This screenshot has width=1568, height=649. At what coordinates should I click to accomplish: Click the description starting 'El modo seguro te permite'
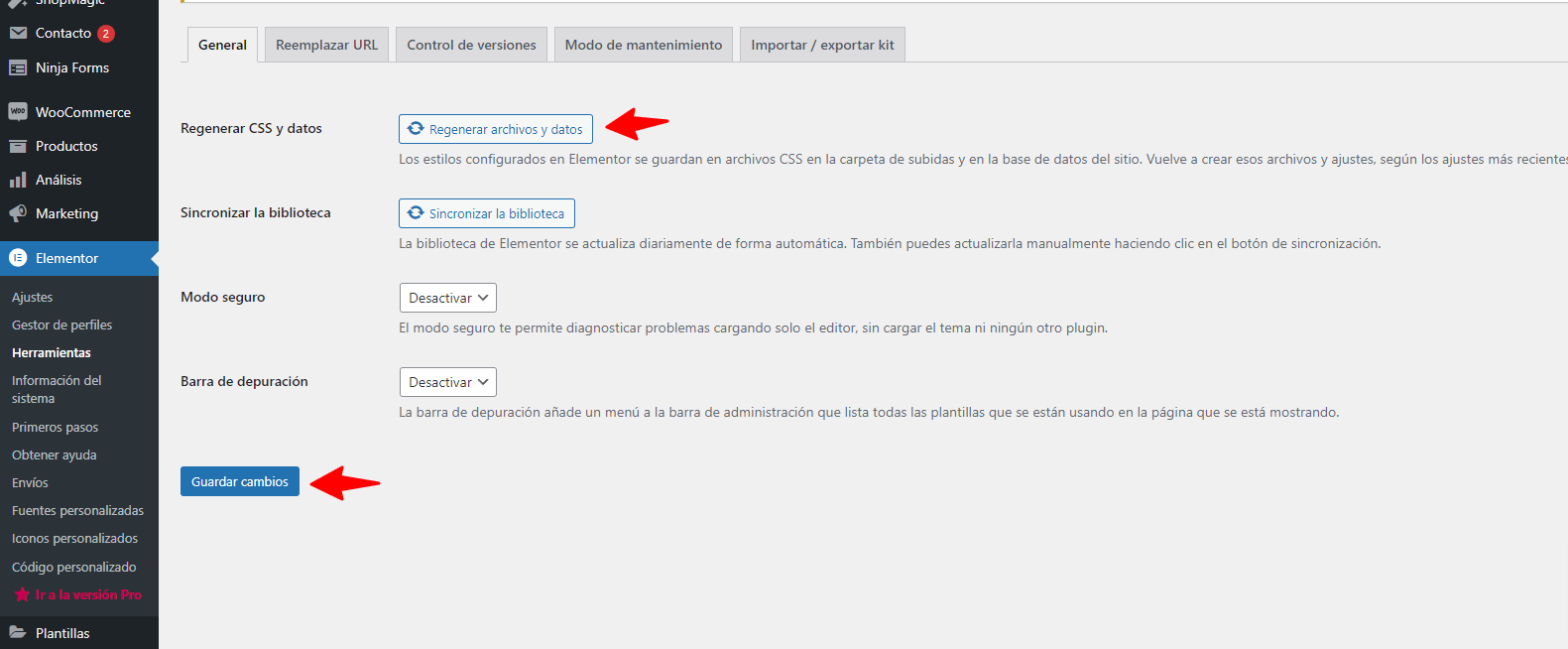coord(753,327)
